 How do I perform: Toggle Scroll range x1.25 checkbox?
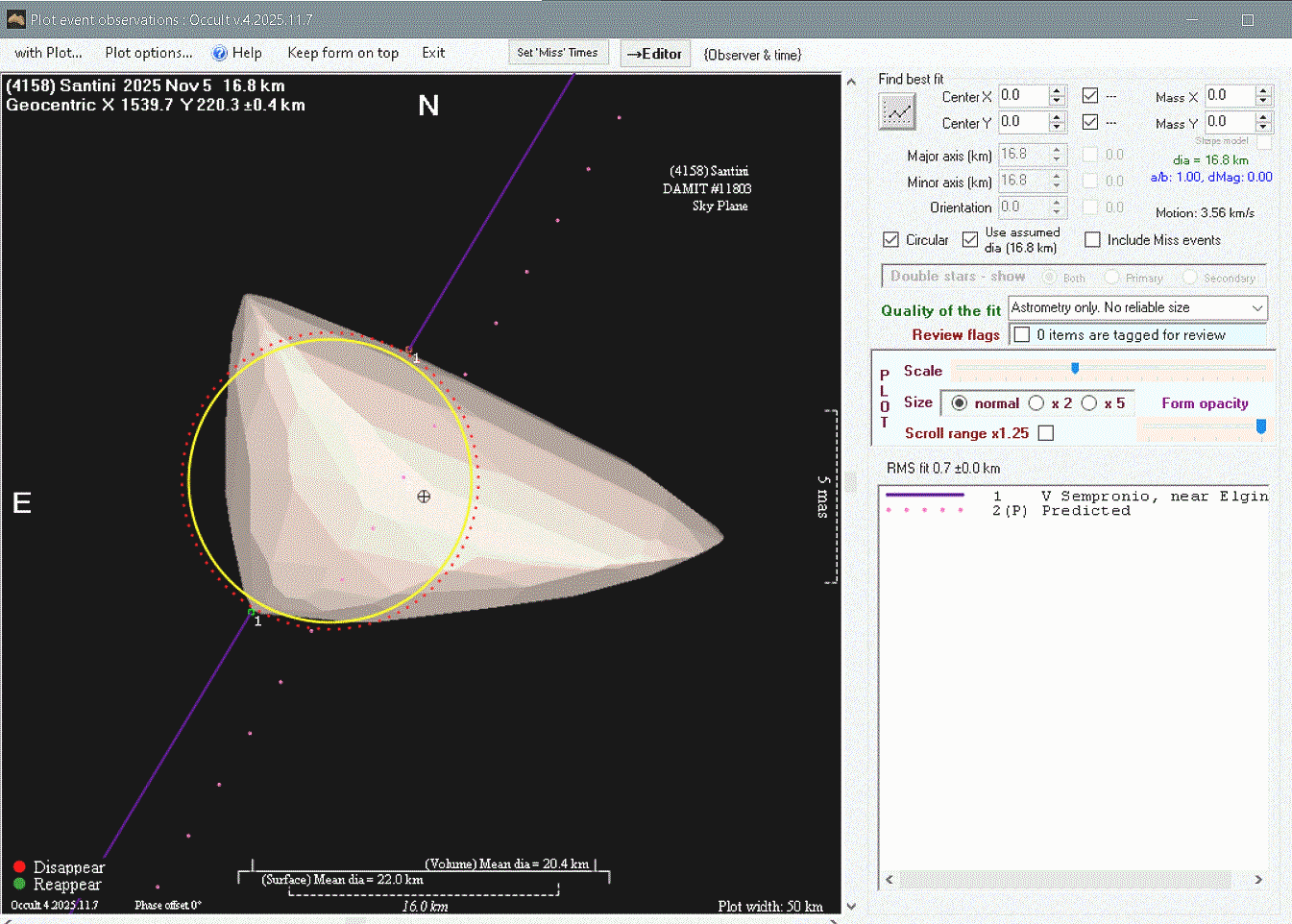[1046, 433]
